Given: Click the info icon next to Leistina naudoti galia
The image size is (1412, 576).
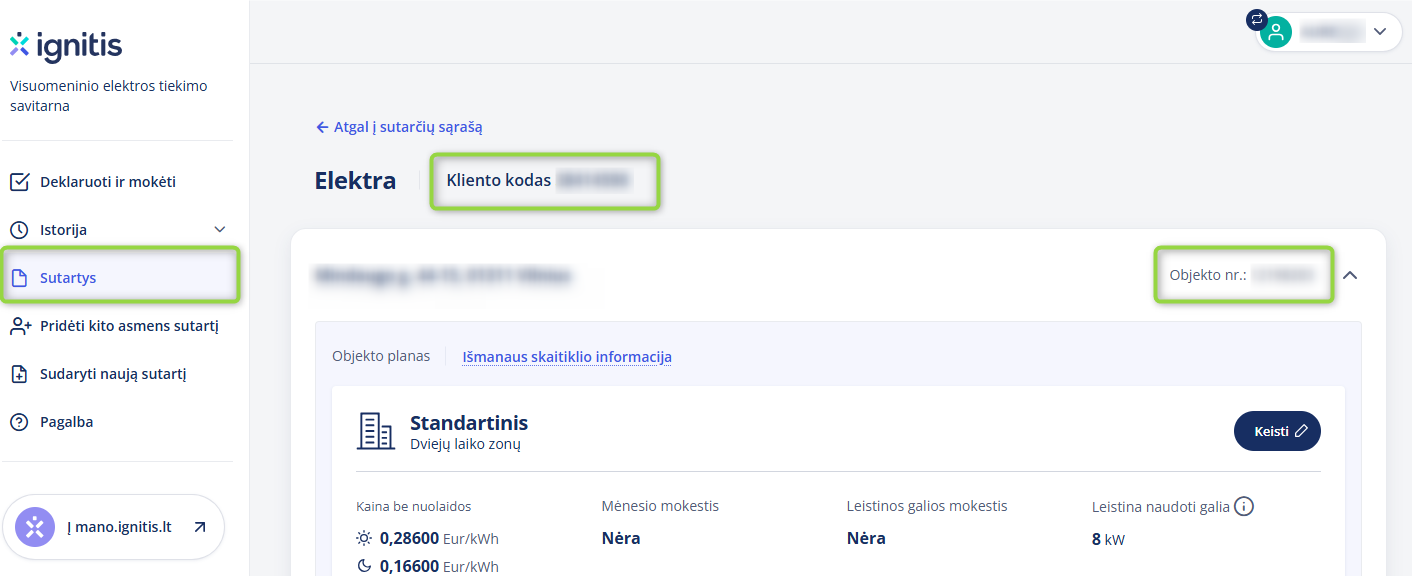Looking at the screenshot, I should 1244,506.
